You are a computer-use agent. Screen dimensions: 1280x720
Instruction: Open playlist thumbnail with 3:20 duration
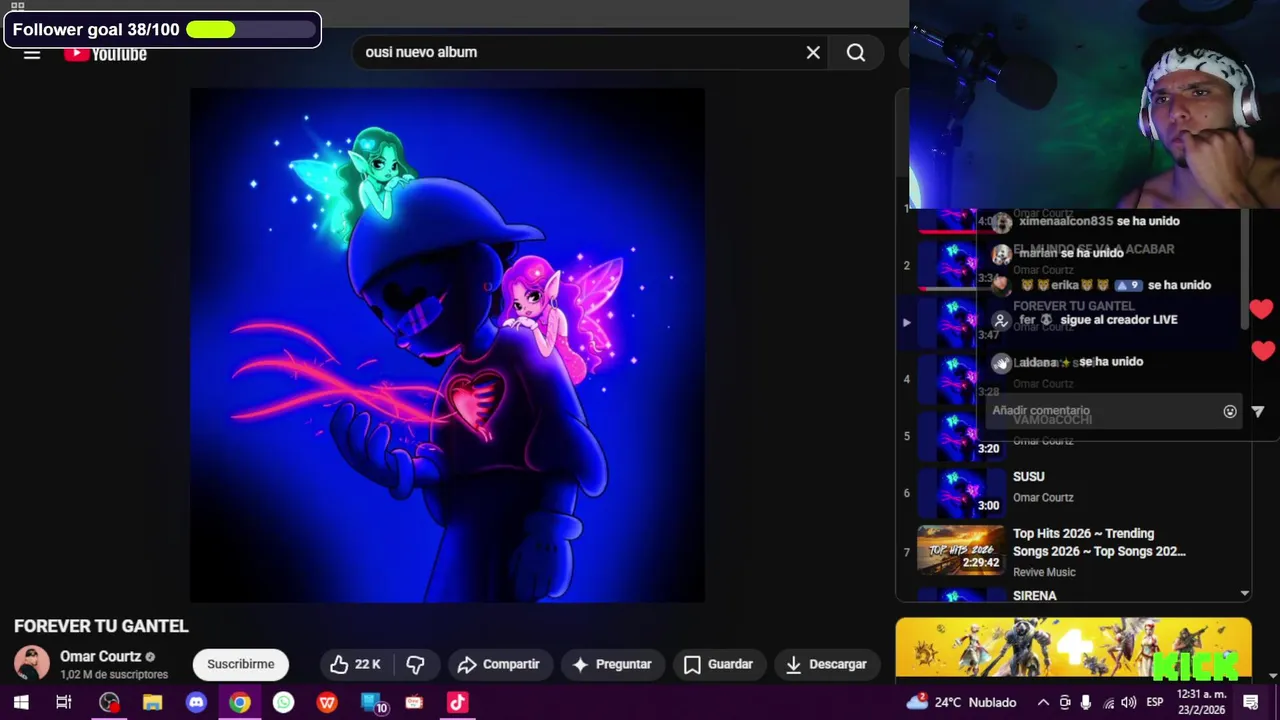pyautogui.click(x=960, y=435)
